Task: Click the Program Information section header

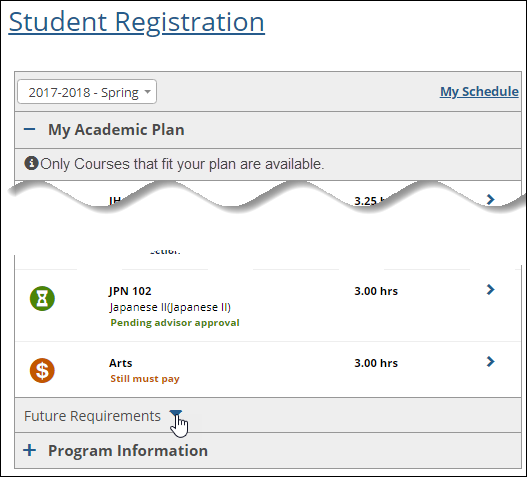Action: click(x=268, y=450)
